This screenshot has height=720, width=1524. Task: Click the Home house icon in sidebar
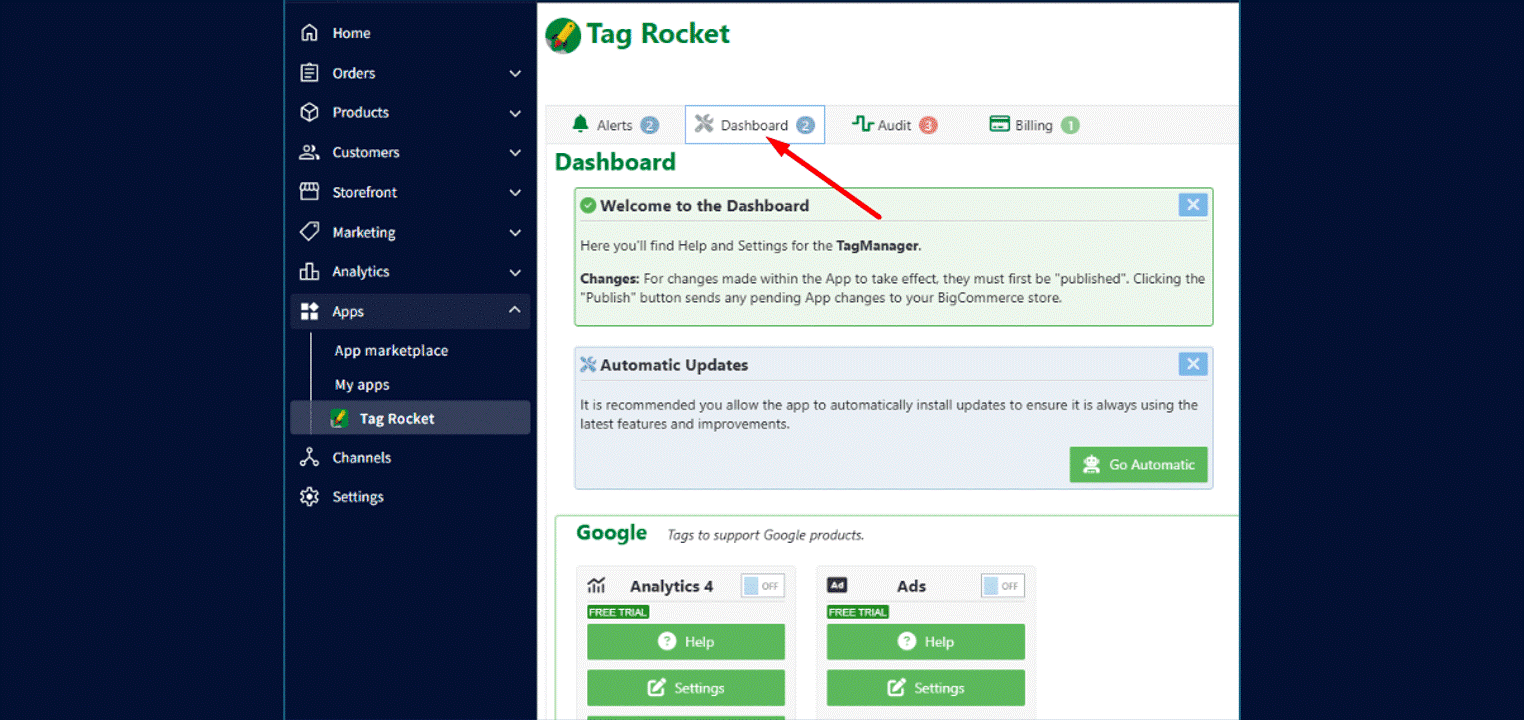[x=310, y=33]
